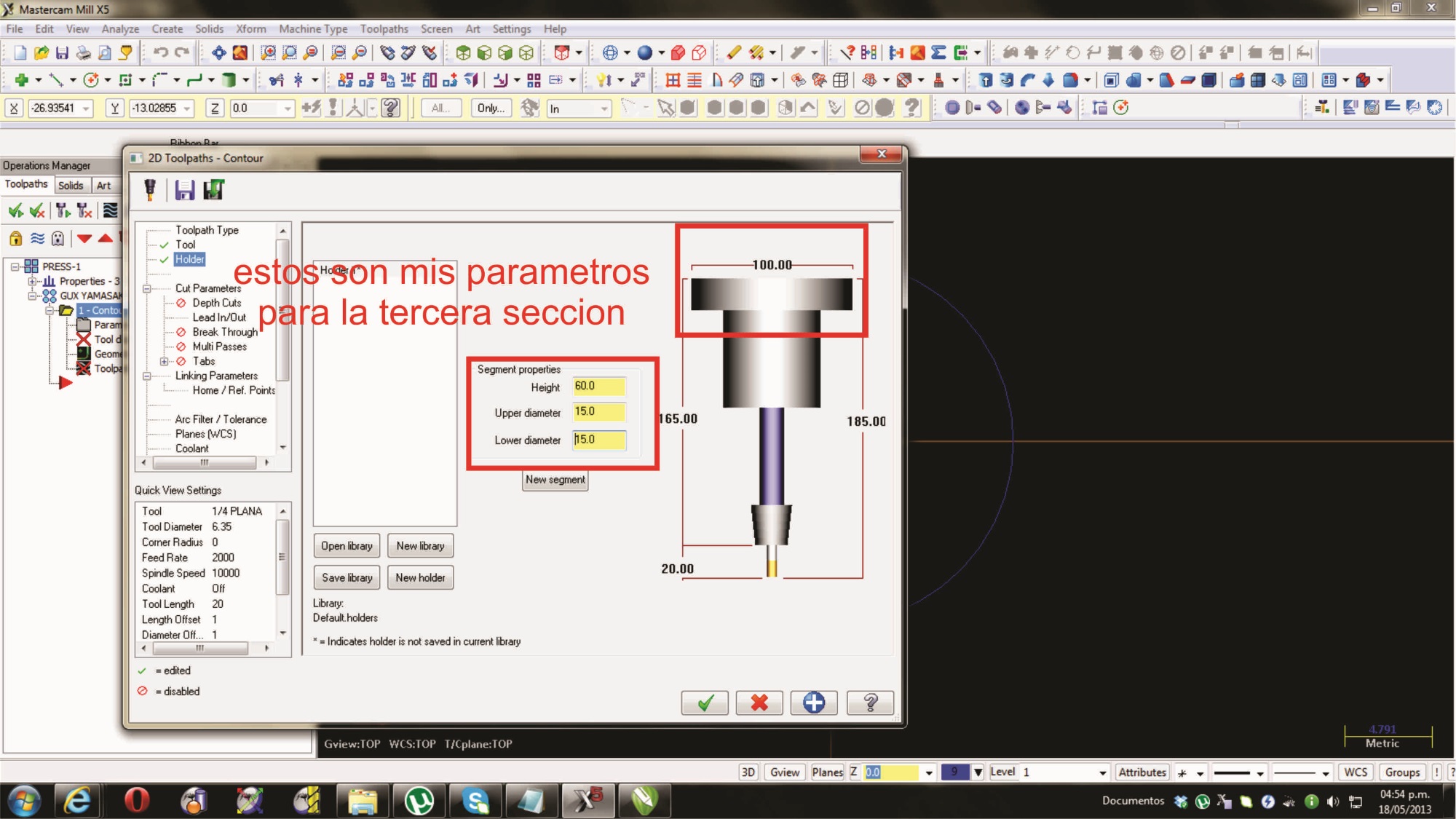Select the Holder tree item

point(189,259)
